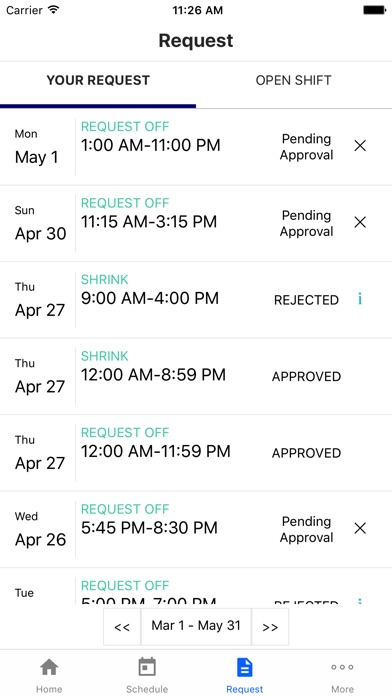Select the Sun Apr 30 request row

[x=196, y=223]
